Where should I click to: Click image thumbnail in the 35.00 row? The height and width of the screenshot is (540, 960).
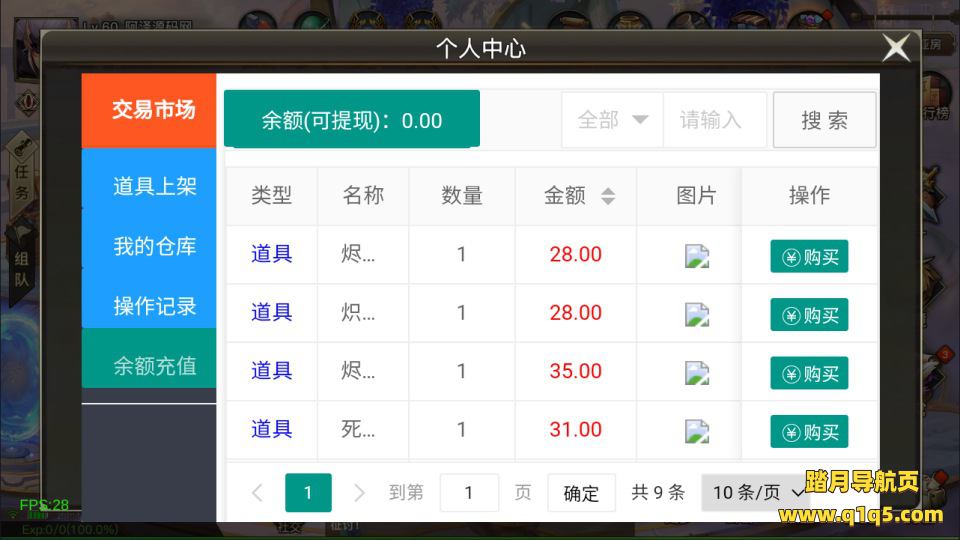click(x=697, y=373)
